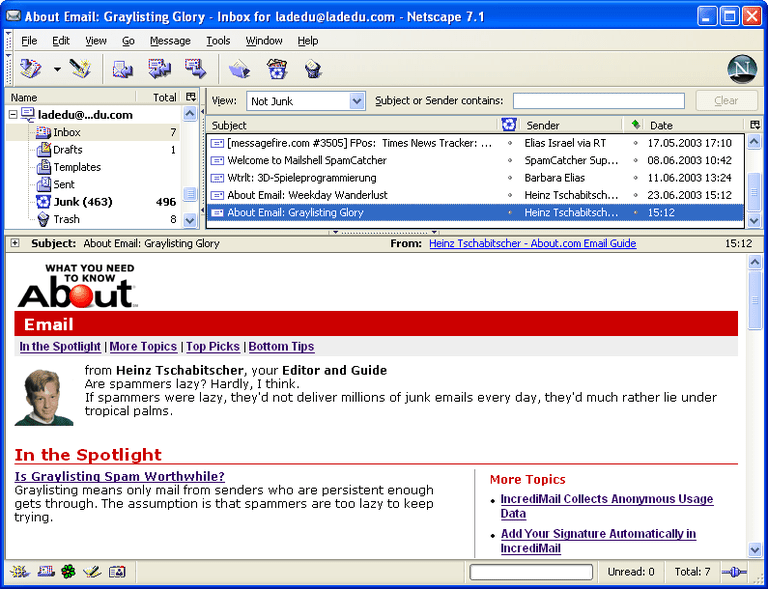Screen dimensions: 768x589
Task: Sort by the read status column icon
Action: pos(635,125)
